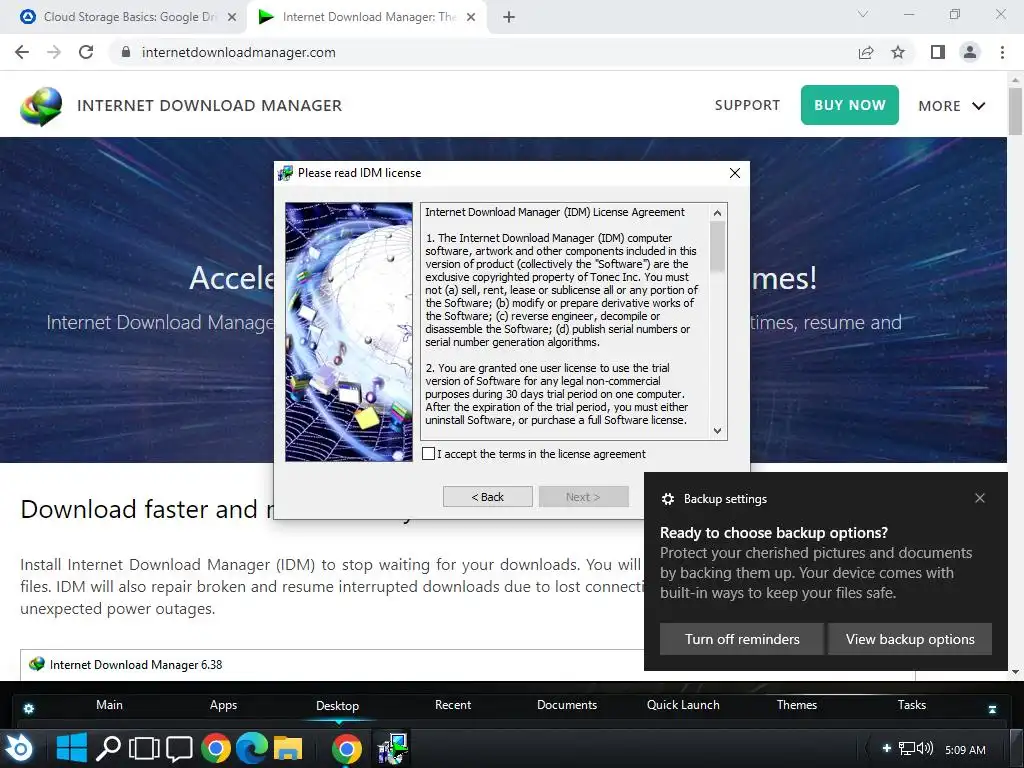Open the Tasks dock tab
This screenshot has width=1024, height=768.
coord(912,705)
